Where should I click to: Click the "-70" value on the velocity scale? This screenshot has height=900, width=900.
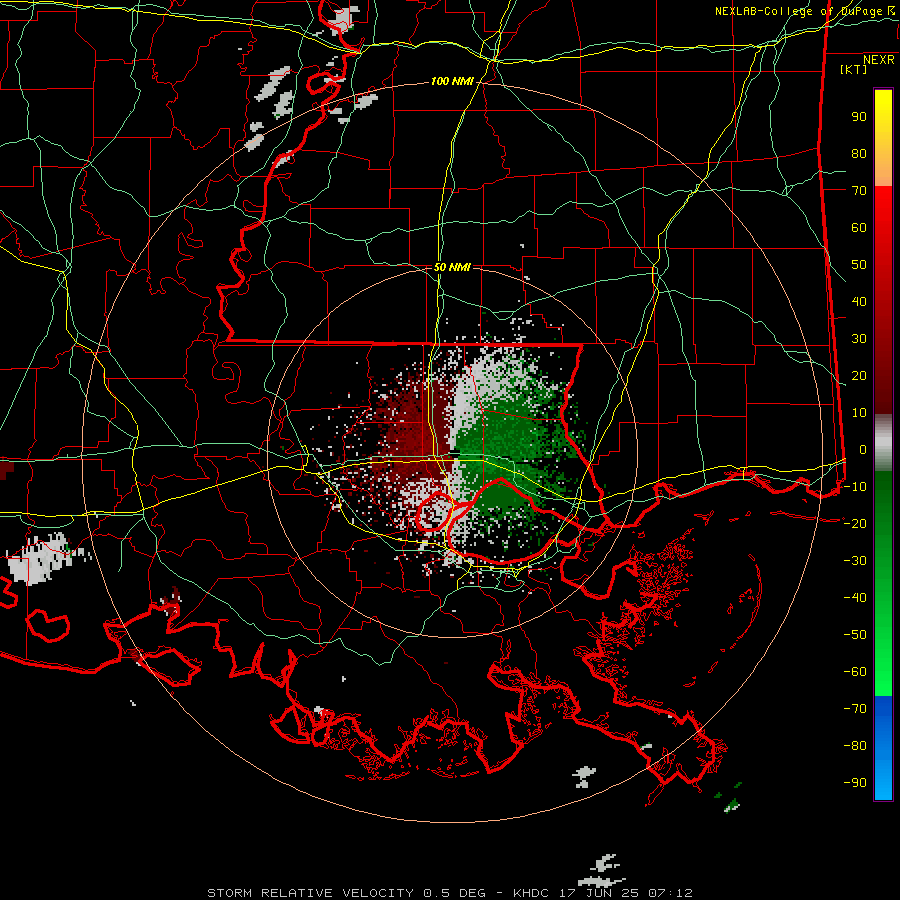(x=855, y=709)
